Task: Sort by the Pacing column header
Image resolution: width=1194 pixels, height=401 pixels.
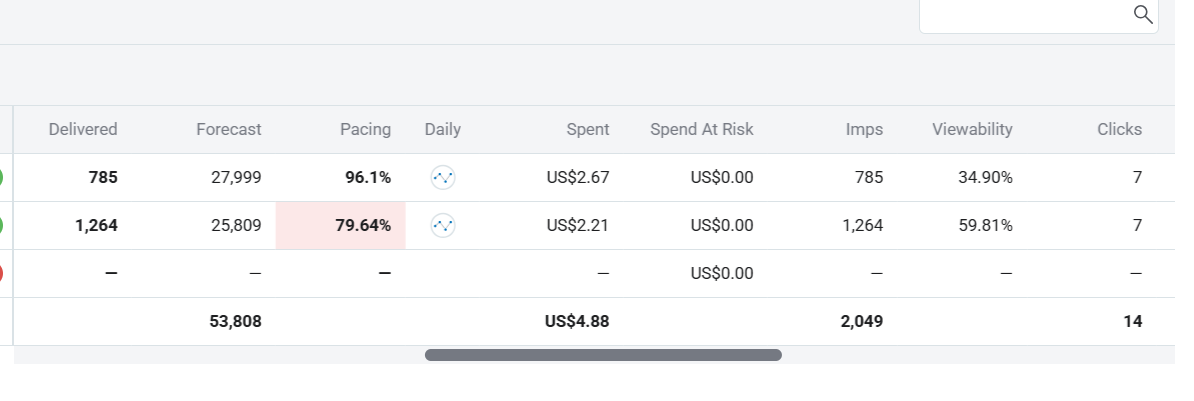Action: click(x=365, y=129)
